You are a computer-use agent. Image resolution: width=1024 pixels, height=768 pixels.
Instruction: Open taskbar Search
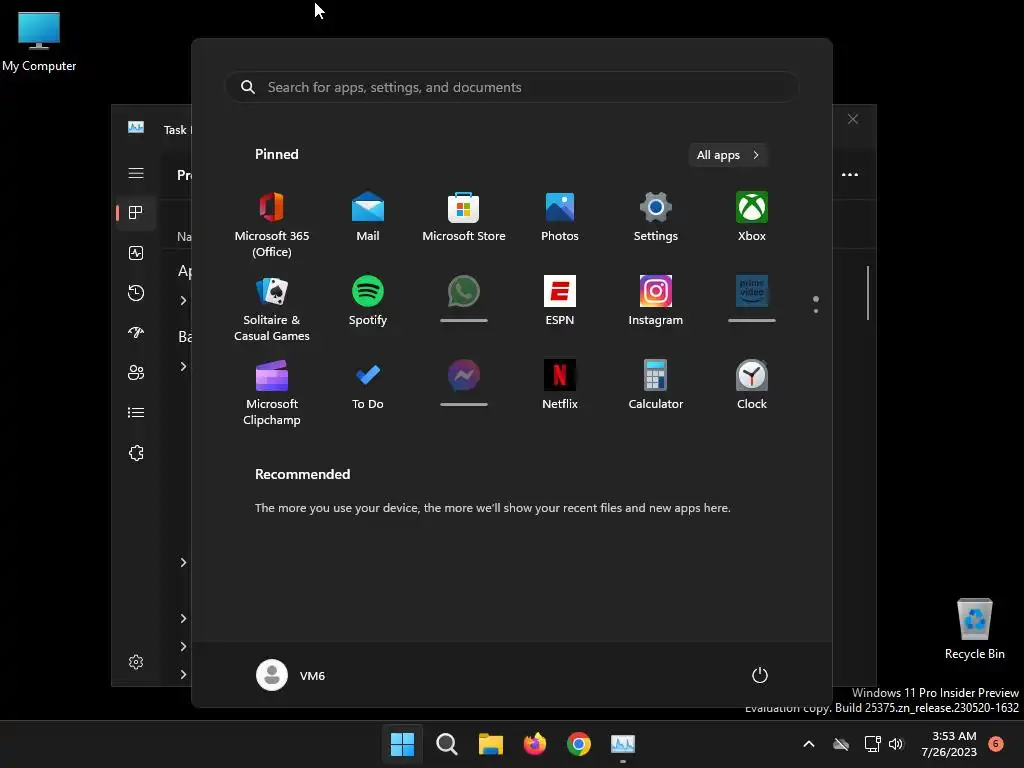pos(447,744)
